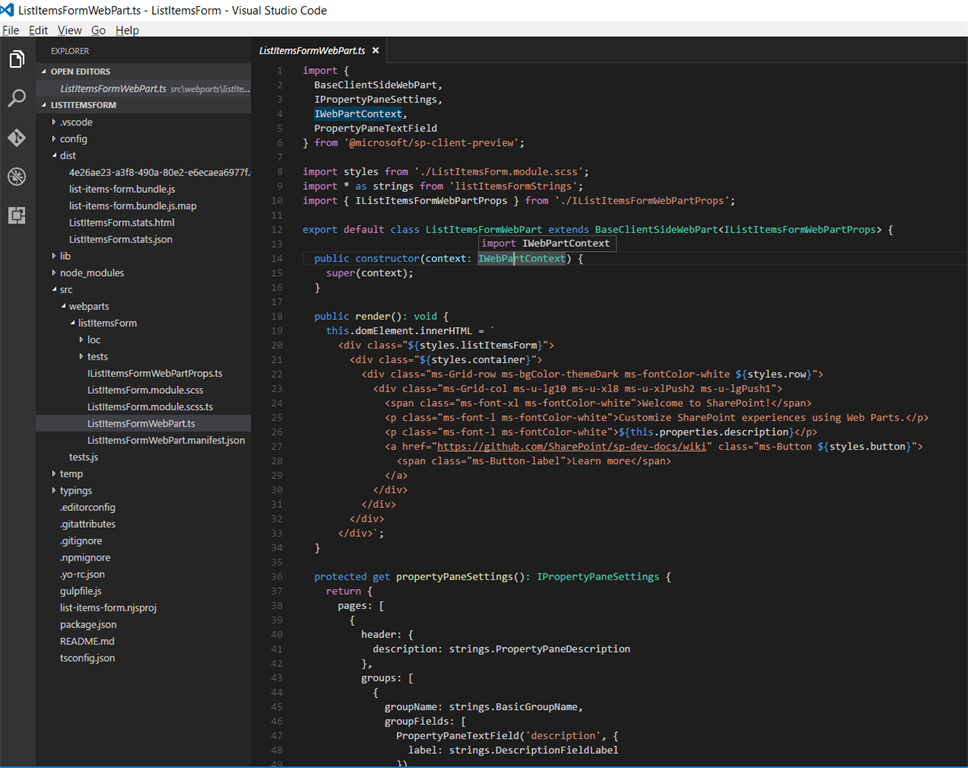This screenshot has width=968, height=768.
Task: Open the Help menu
Action: click(x=127, y=30)
